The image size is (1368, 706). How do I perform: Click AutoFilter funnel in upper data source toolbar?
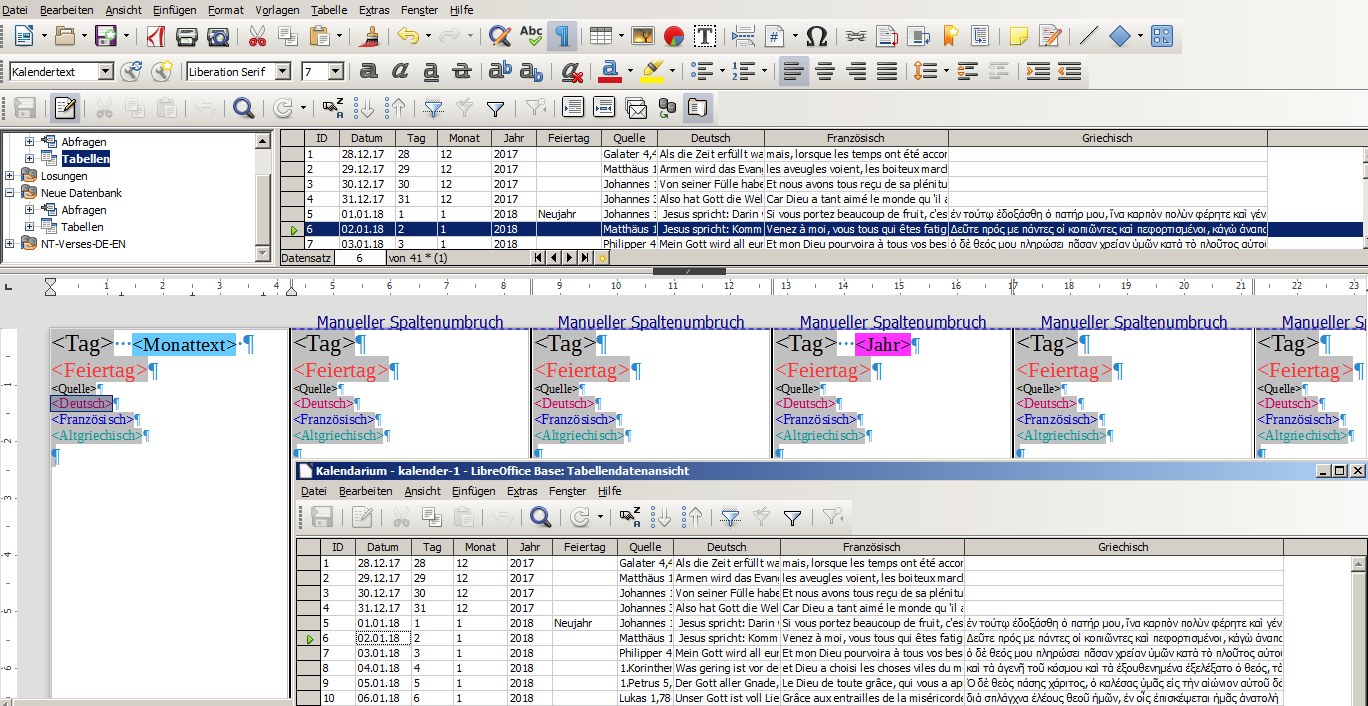point(433,107)
